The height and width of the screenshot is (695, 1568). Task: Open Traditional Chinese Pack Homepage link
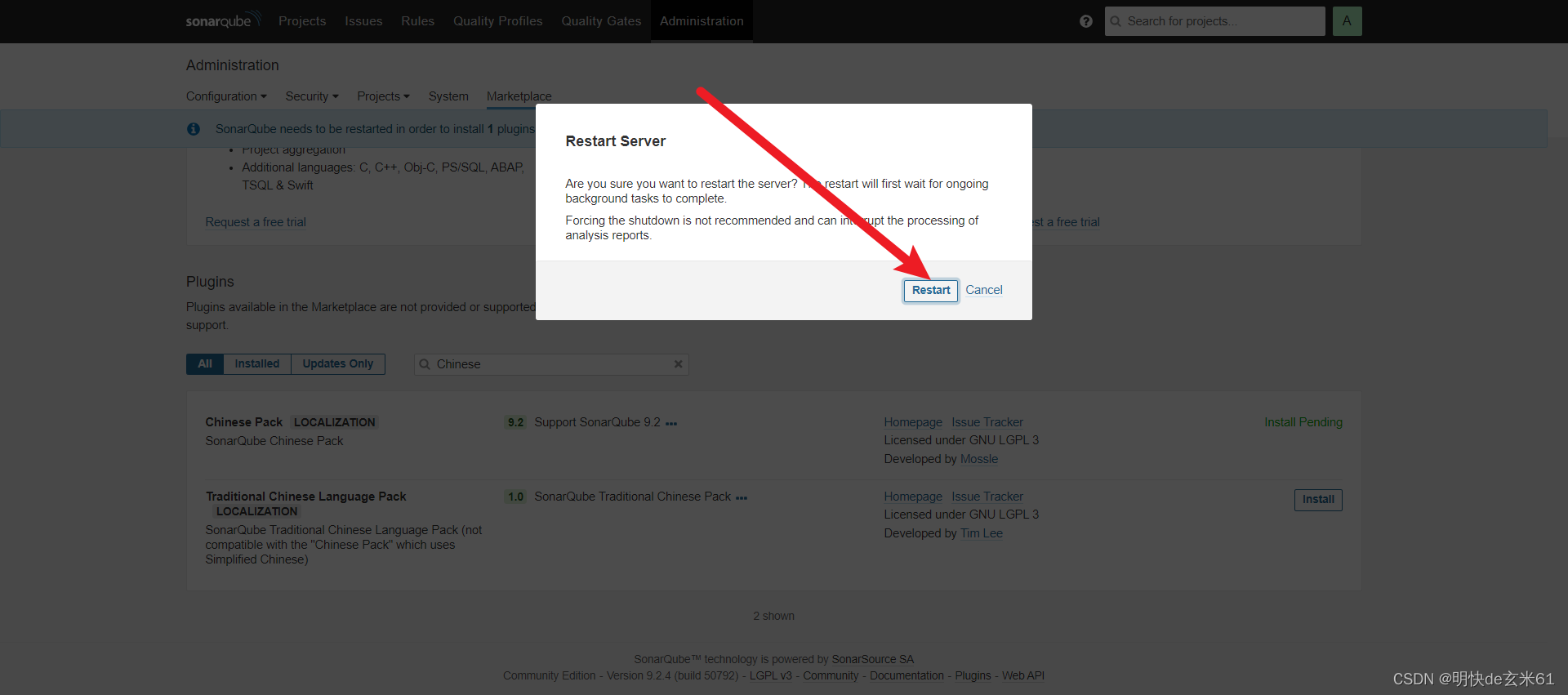click(x=913, y=497)
